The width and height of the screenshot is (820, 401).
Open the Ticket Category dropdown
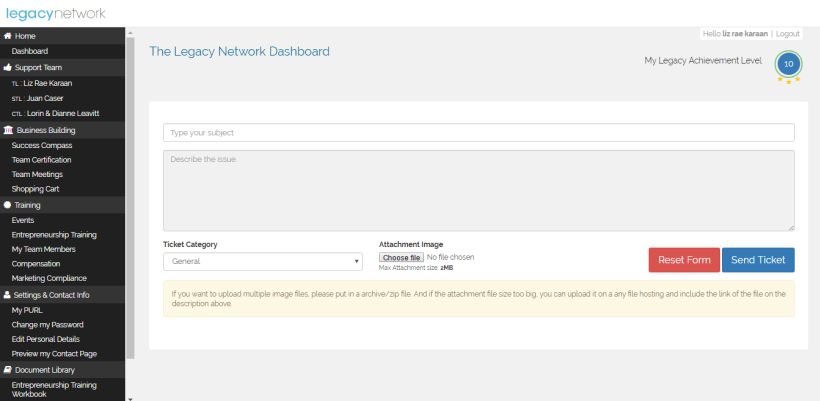pos(262,261)
